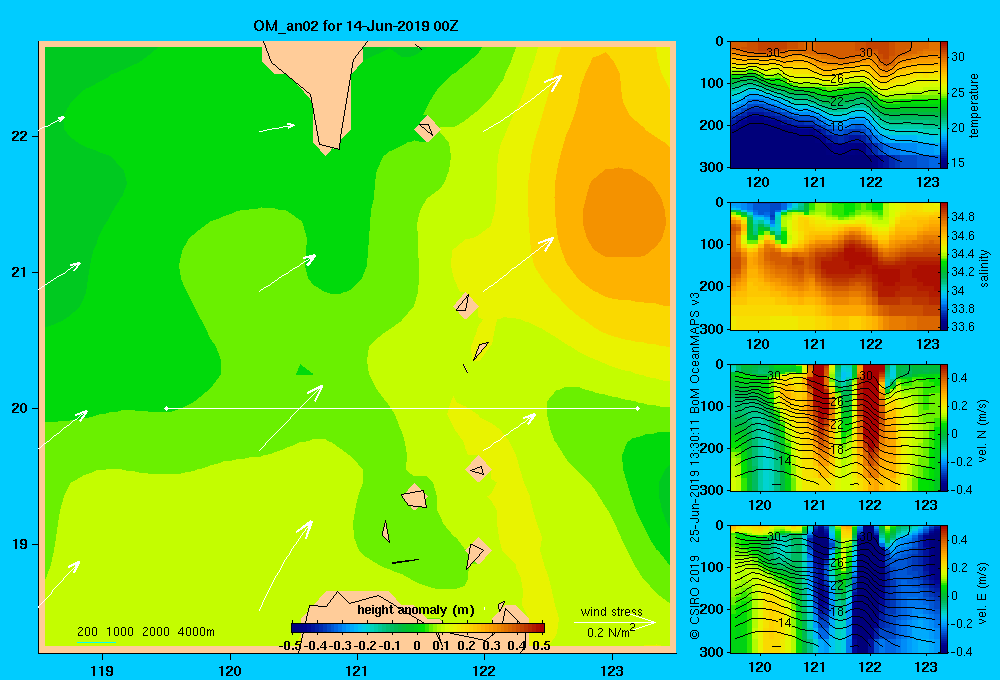The height and width of the screenshot is (680, 1000).
Task: Click the 'wind stress' legend label
Action: 612,611
